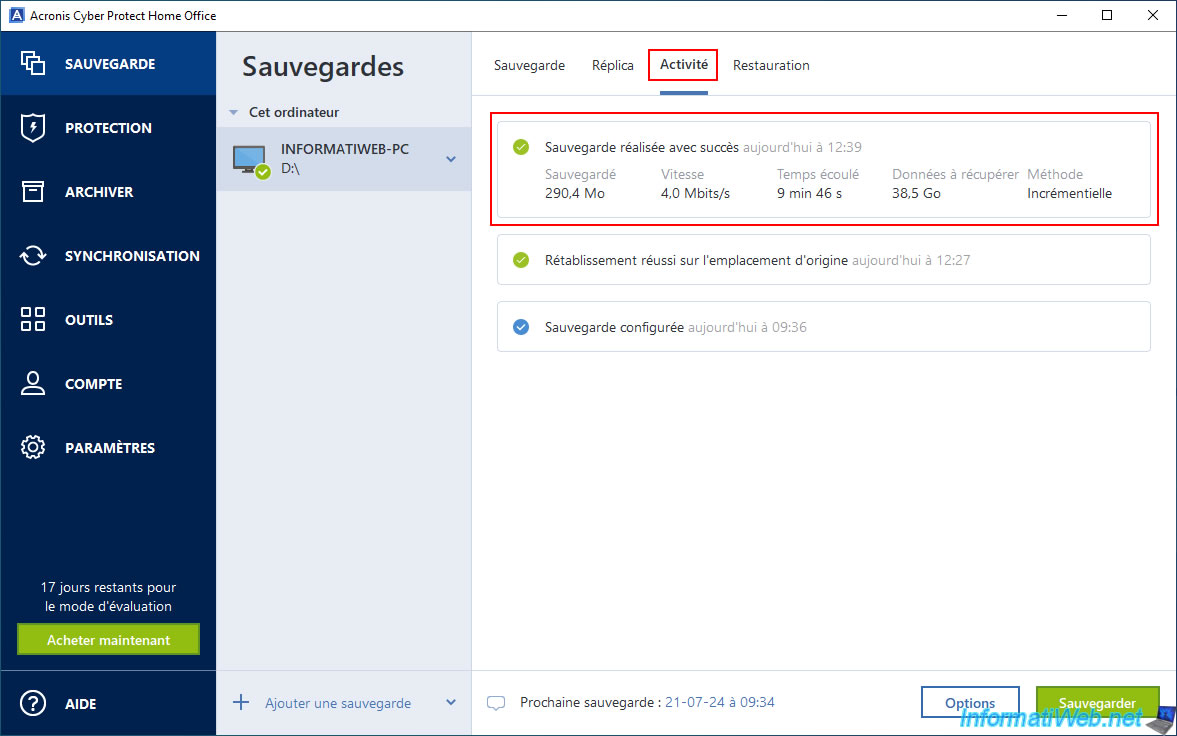
Task: Click the INFORMATIWEB-PC computer icon
Action: [x=251, y=161]
